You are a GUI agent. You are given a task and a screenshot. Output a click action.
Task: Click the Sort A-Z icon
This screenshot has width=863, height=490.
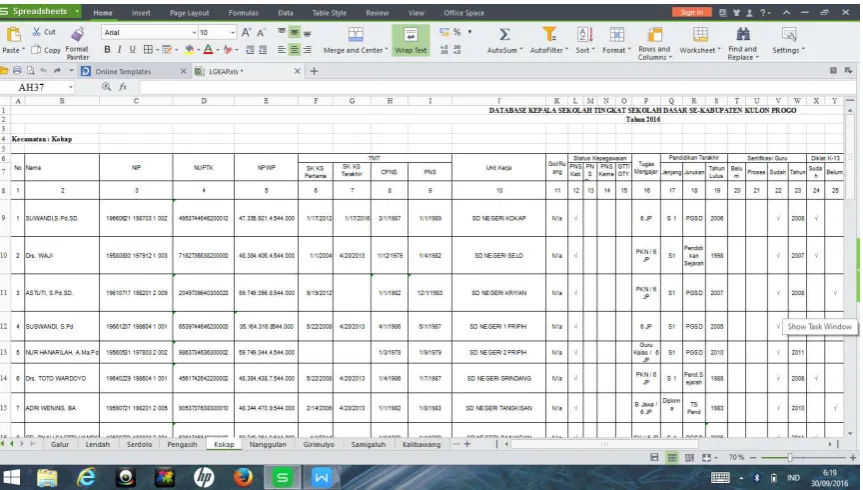[x=585, y=35]
